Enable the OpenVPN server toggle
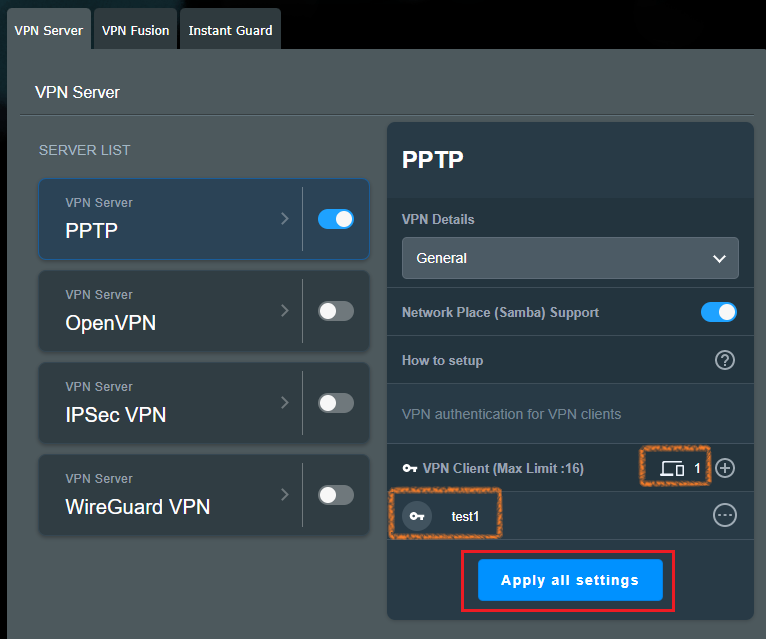The image size is (766, 639). pyautogui.click(x=336, y=311)
